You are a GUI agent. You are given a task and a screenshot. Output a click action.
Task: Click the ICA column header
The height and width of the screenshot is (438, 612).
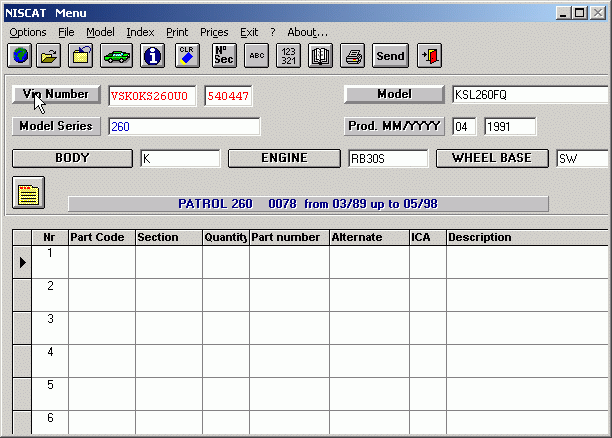tap(428, 237)
